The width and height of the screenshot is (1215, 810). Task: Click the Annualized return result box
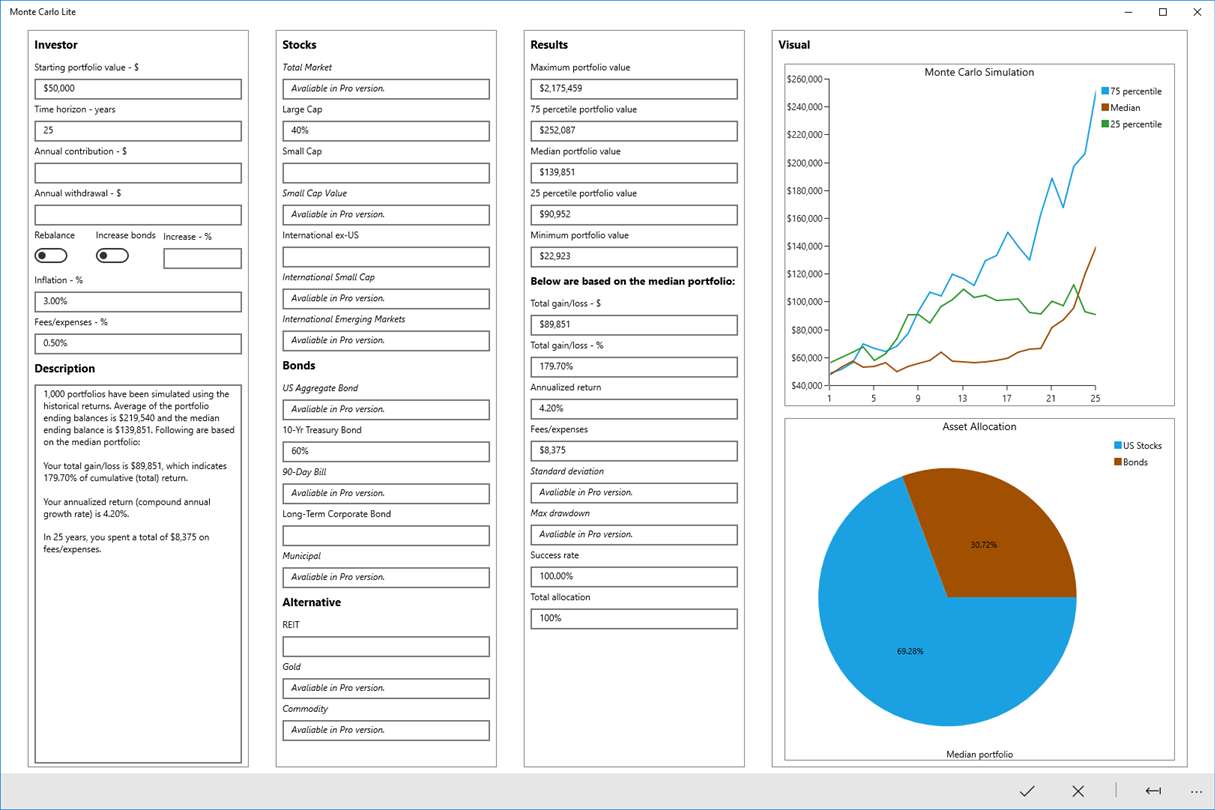tap(634, 409)
